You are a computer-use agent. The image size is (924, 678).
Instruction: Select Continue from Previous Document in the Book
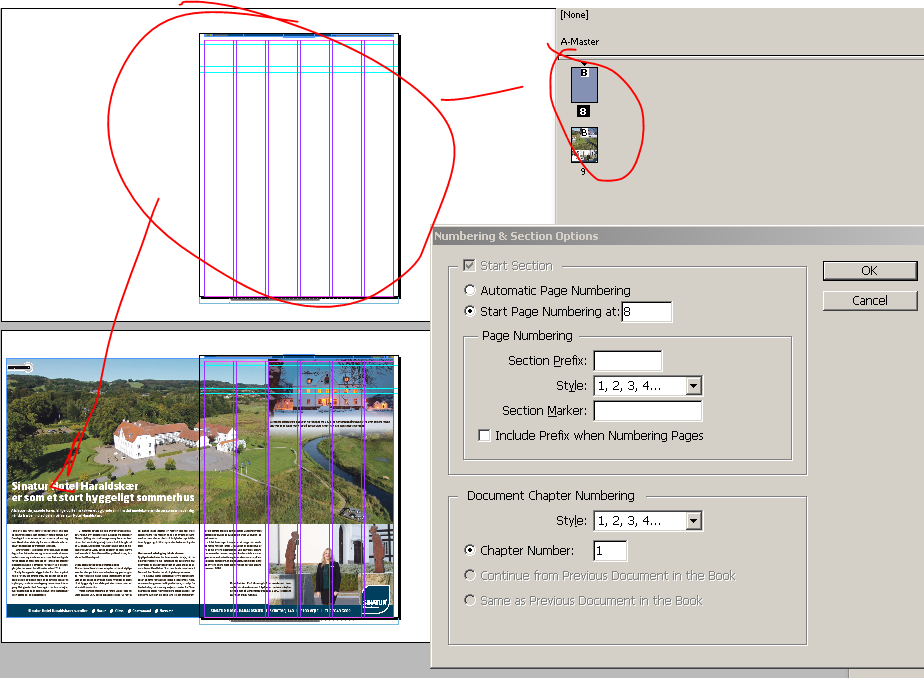click(470, 575)
